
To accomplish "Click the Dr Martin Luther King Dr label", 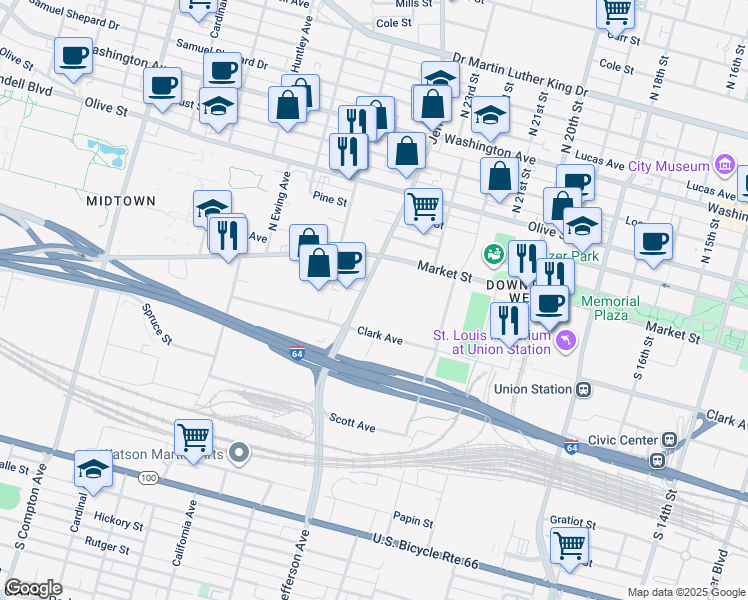I will click(520, 74).
